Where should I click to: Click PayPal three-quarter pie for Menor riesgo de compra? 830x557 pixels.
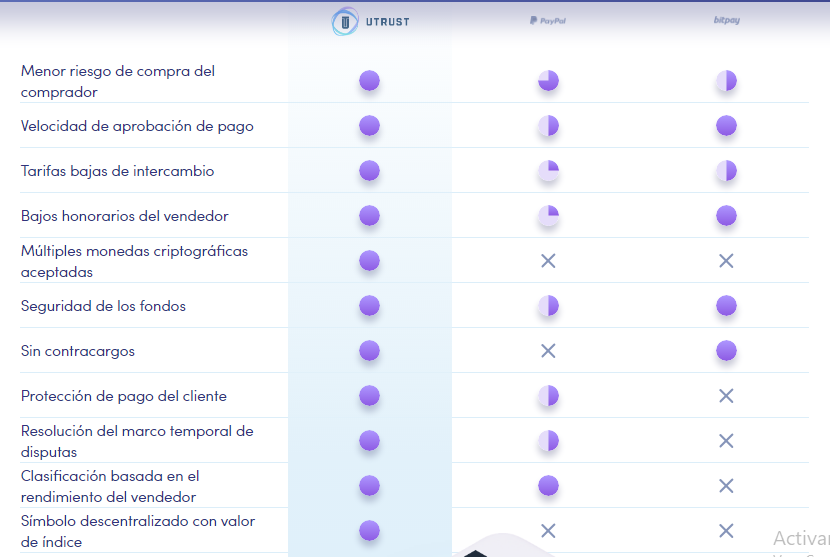548,80
